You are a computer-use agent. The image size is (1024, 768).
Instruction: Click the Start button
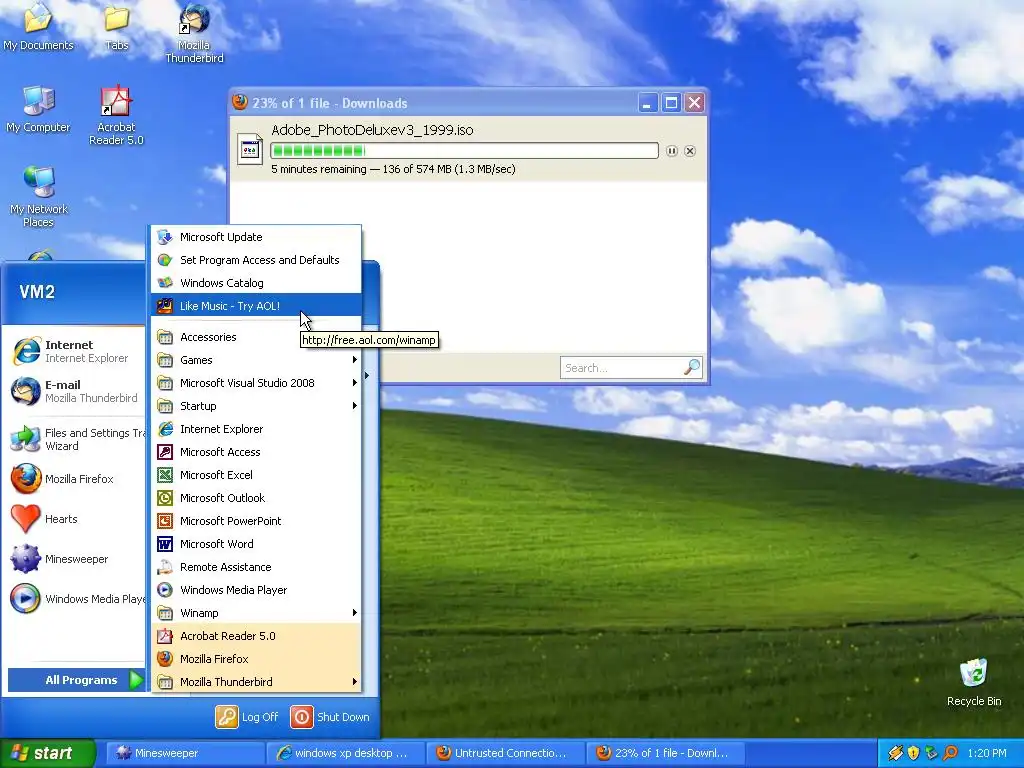pyautogui.click(x=48, y=754)
